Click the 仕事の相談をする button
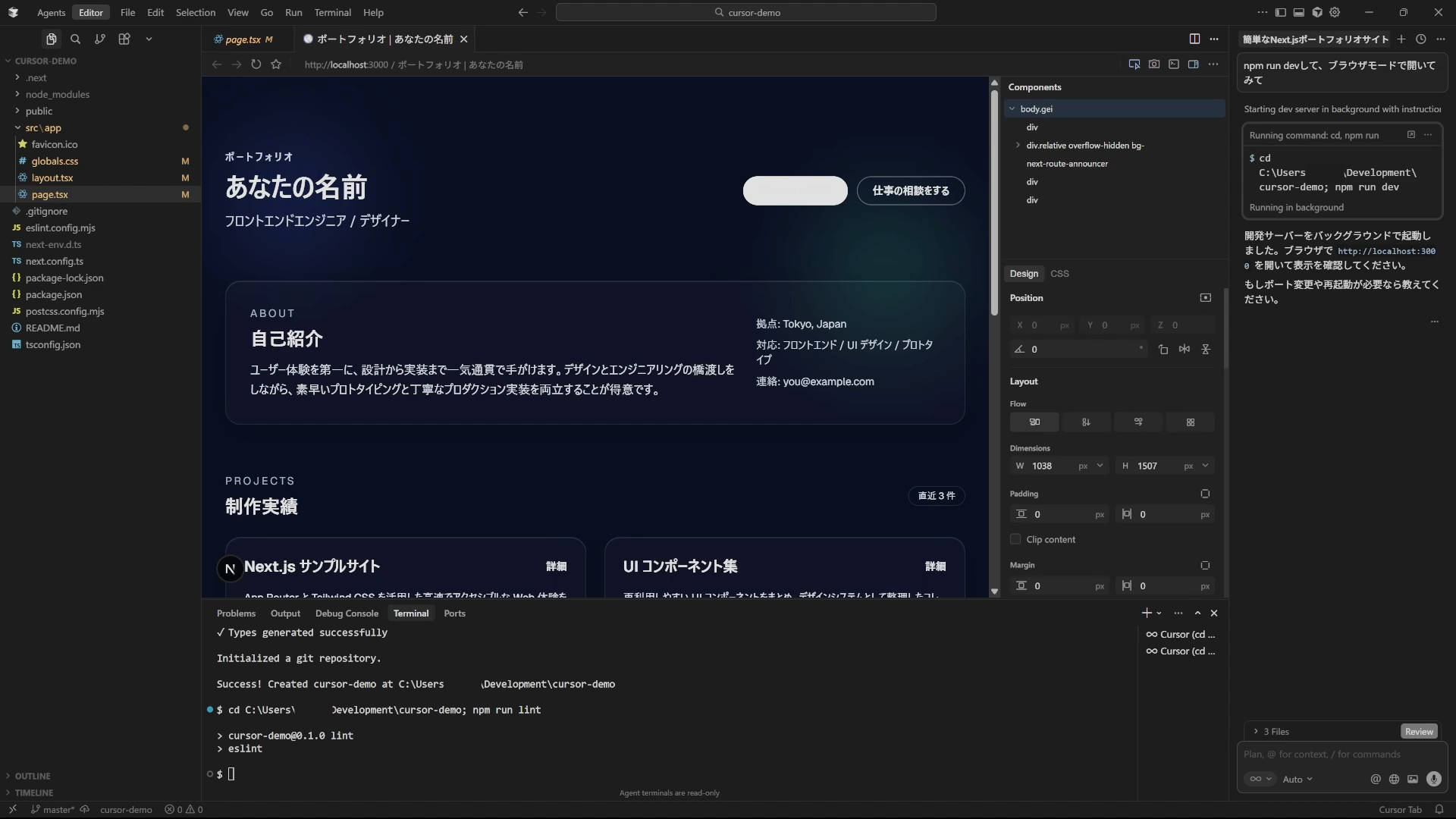This screenshot has height=819, width=1456. coord(910,190)
